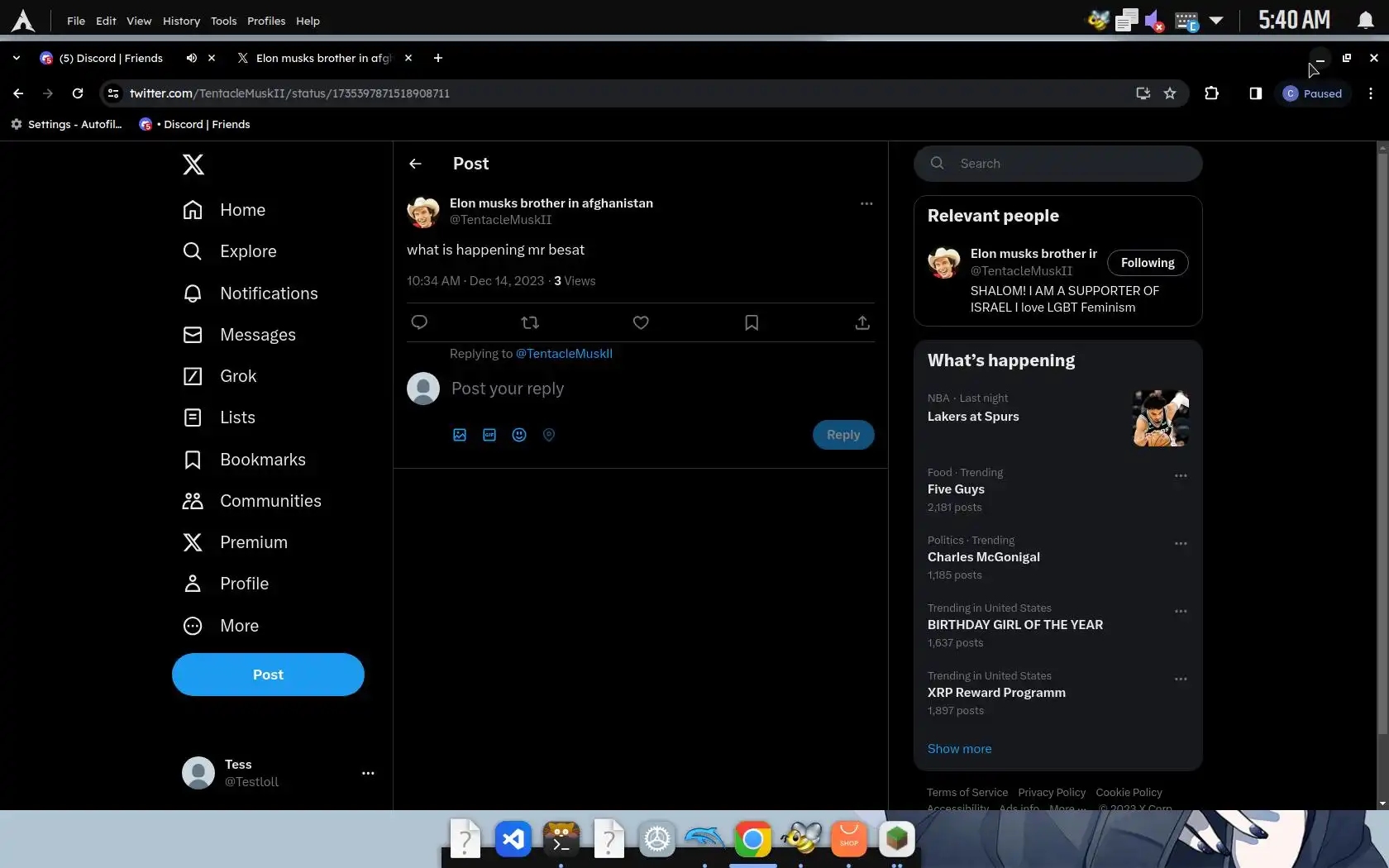Click the Search input box

pos(1058,164)
